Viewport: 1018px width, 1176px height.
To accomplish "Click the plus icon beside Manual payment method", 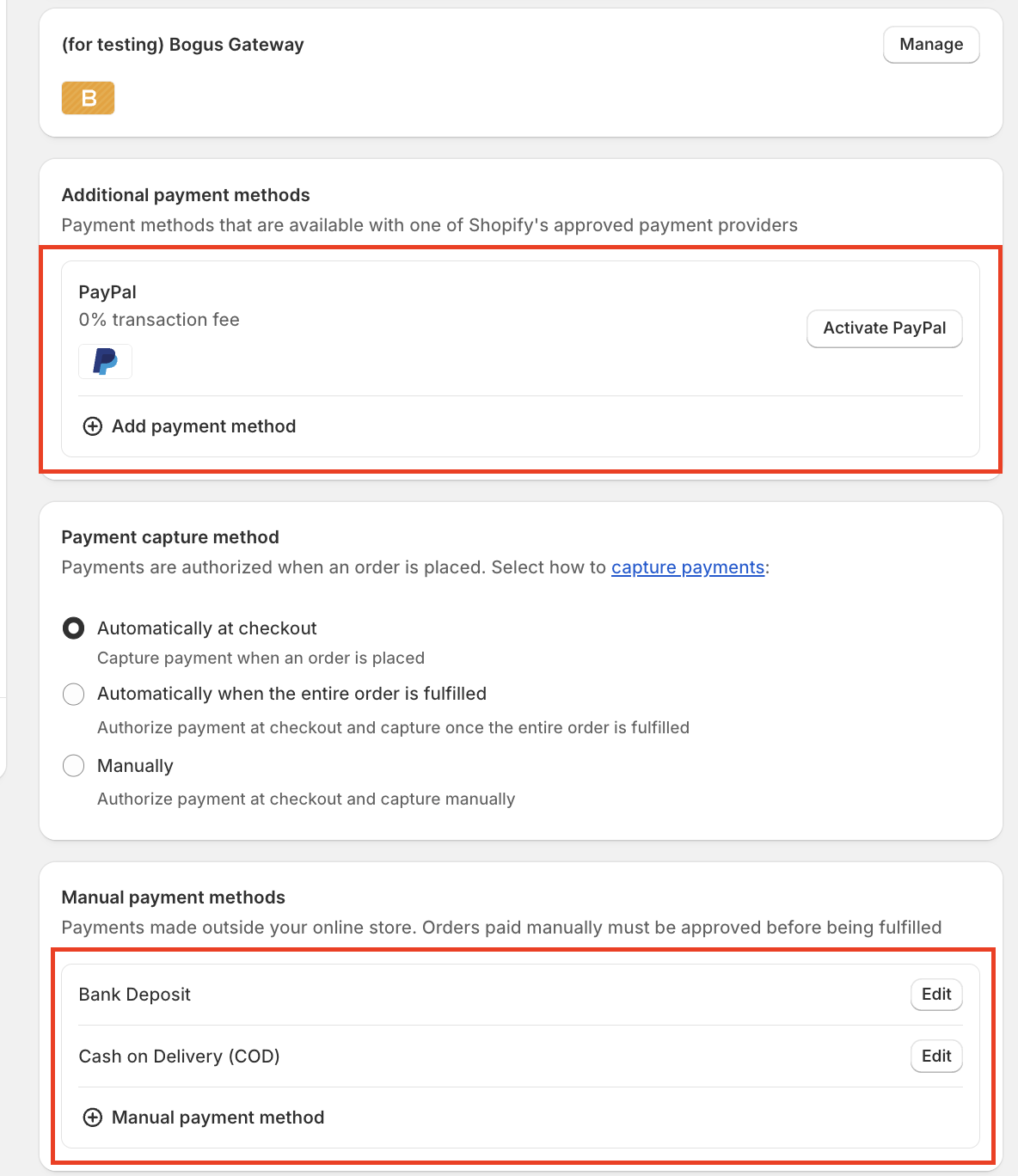I will (92, 1118).
